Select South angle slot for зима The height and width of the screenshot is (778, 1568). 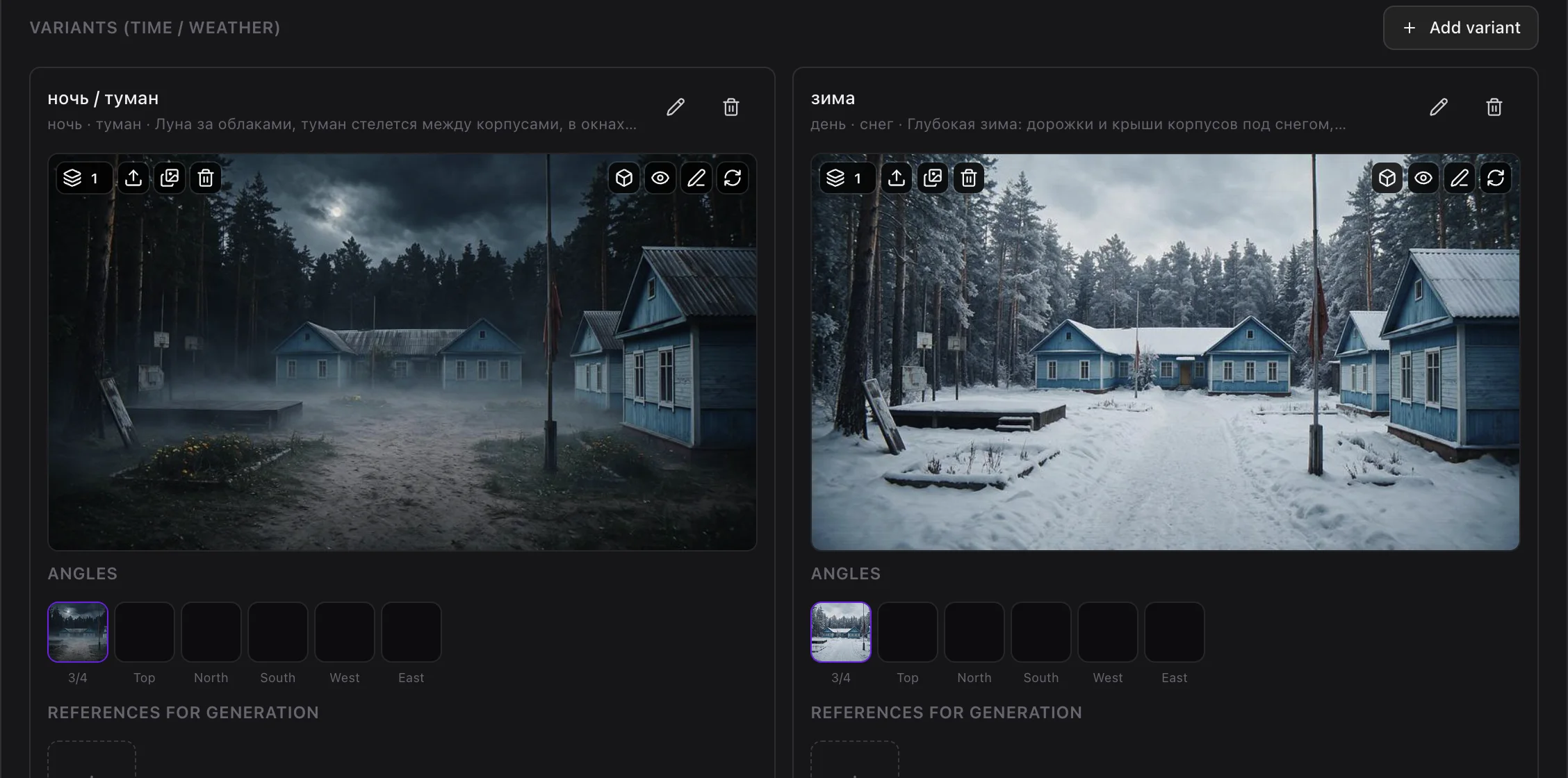(x=1041, y=632)
